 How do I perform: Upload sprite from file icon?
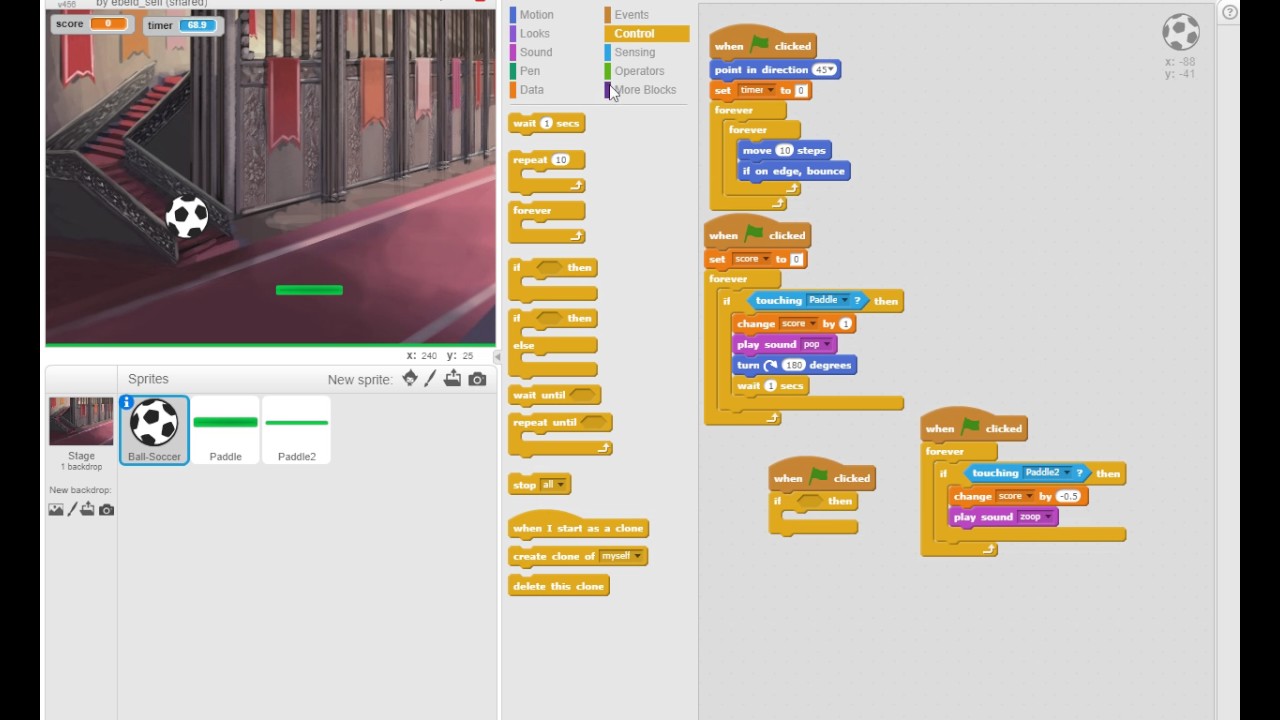(x=453, y=378)
